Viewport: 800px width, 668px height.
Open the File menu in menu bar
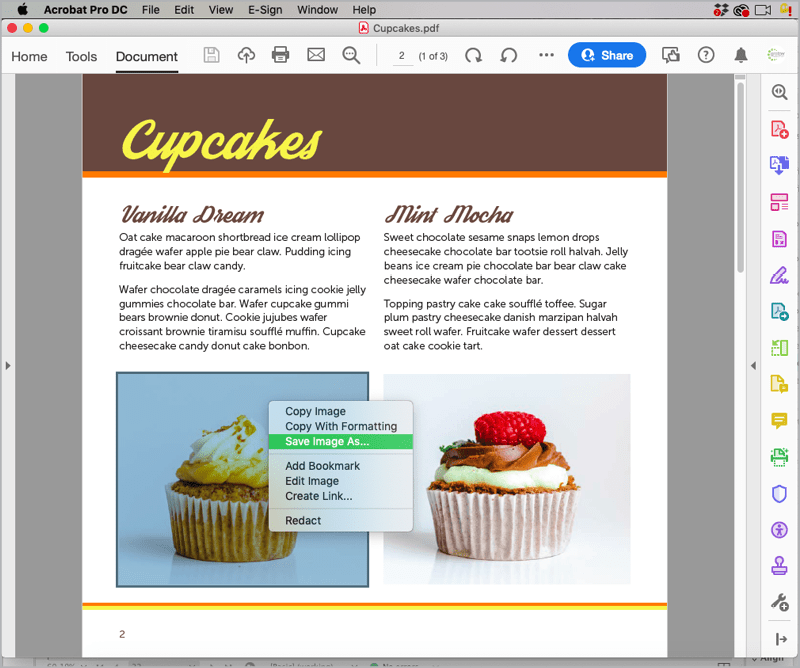pyautogui.click(x=151, y=10)
